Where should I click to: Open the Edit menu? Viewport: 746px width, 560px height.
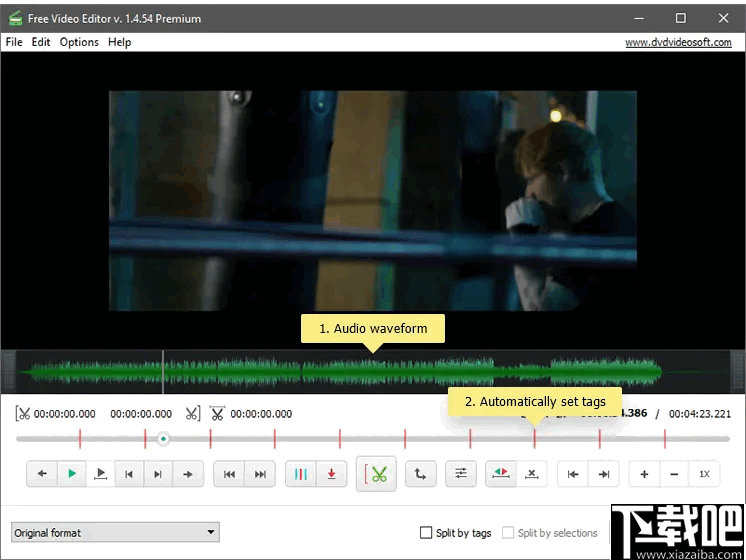click(41, 42)
